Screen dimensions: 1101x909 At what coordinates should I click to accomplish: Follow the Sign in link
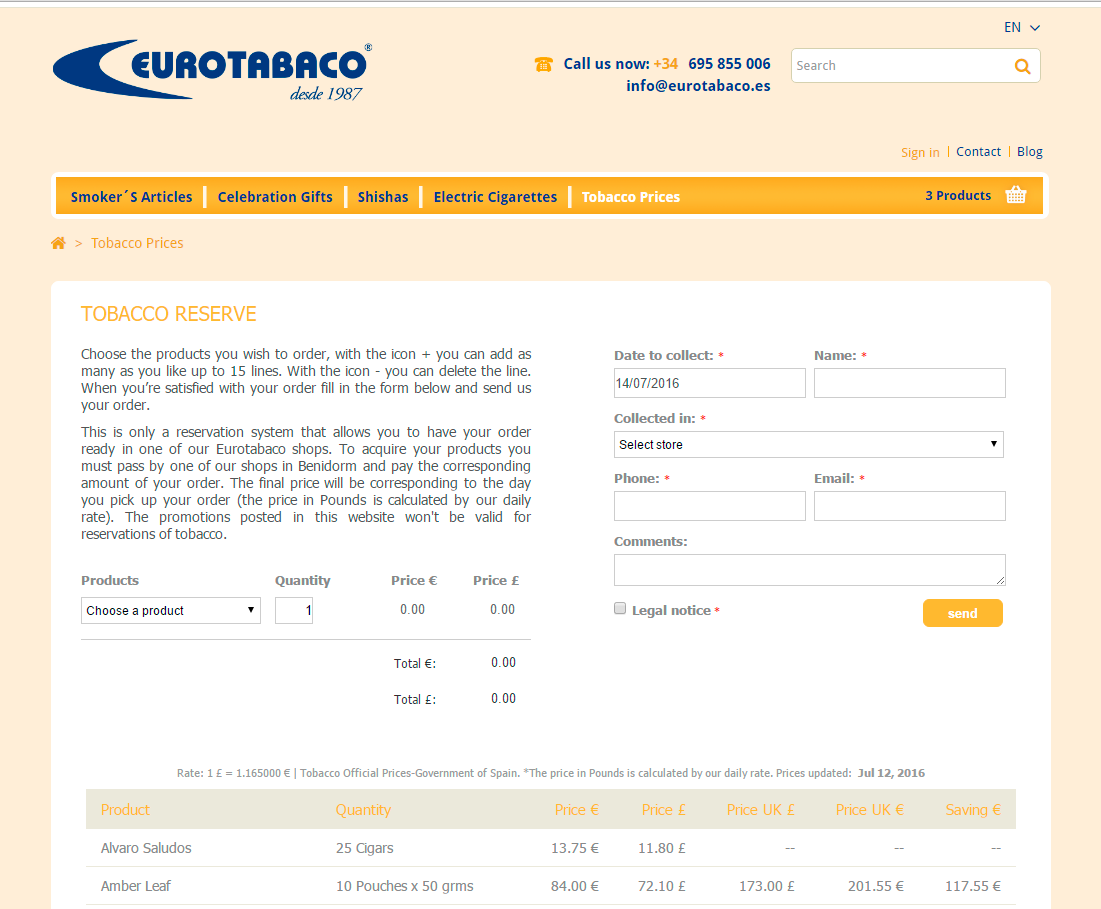point(920,152)
